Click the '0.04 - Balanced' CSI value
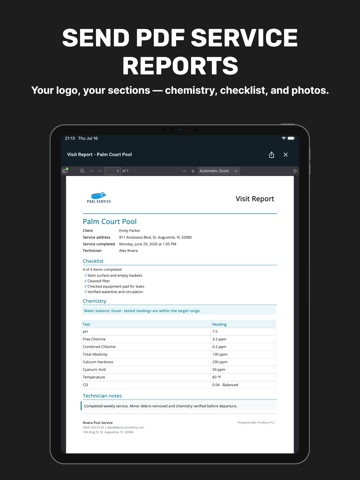The width and height of the screenshot is (360, 480). click(x=225, y=385)
